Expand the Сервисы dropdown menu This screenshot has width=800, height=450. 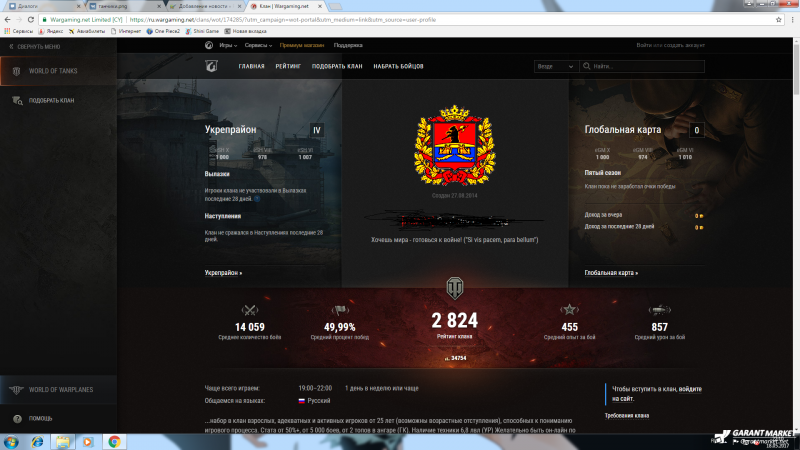258,45
